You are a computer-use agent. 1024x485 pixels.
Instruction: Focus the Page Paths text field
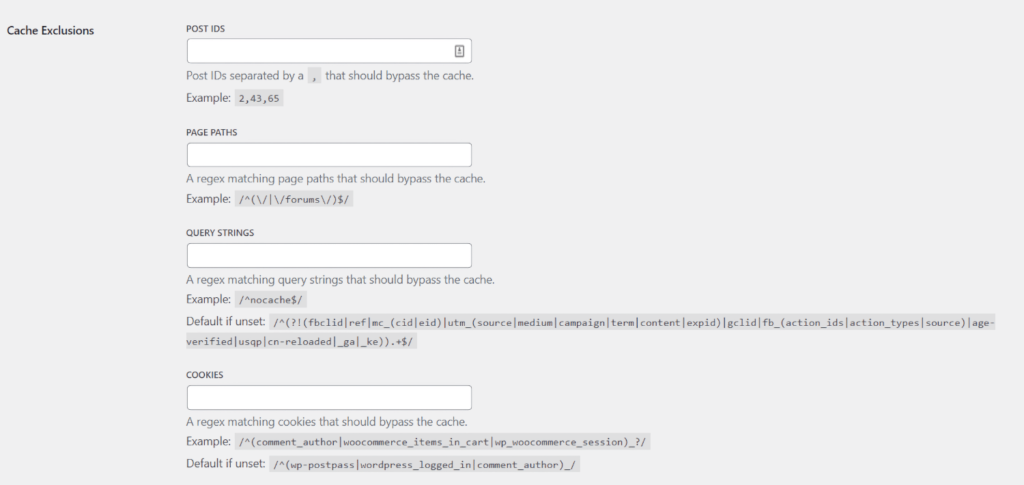[x=328, y=155]
